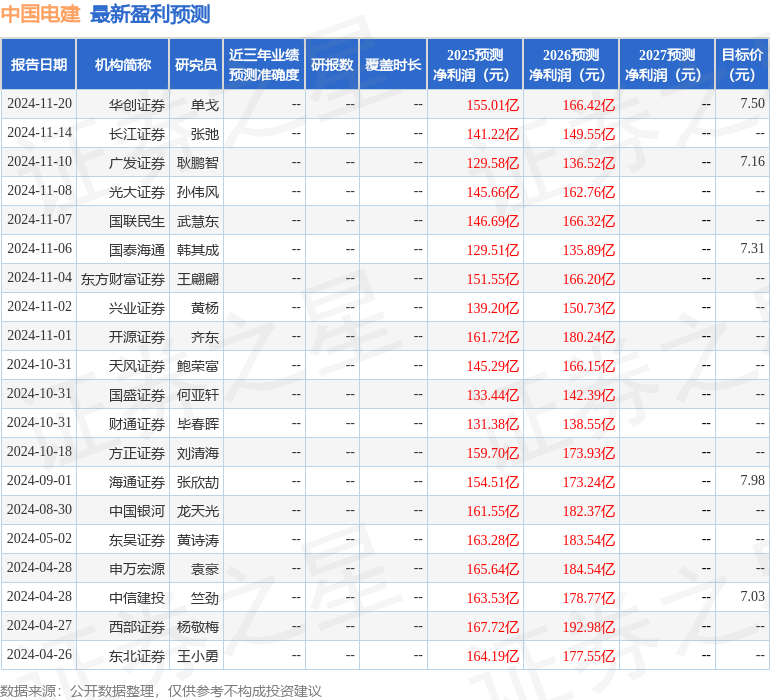Click the 数据来源 disclaimer footer text

(161, 691)
